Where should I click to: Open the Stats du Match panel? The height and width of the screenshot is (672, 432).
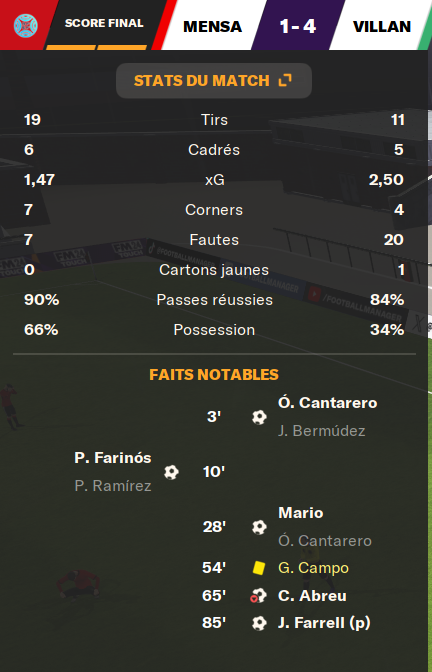[x=214, y=81]
